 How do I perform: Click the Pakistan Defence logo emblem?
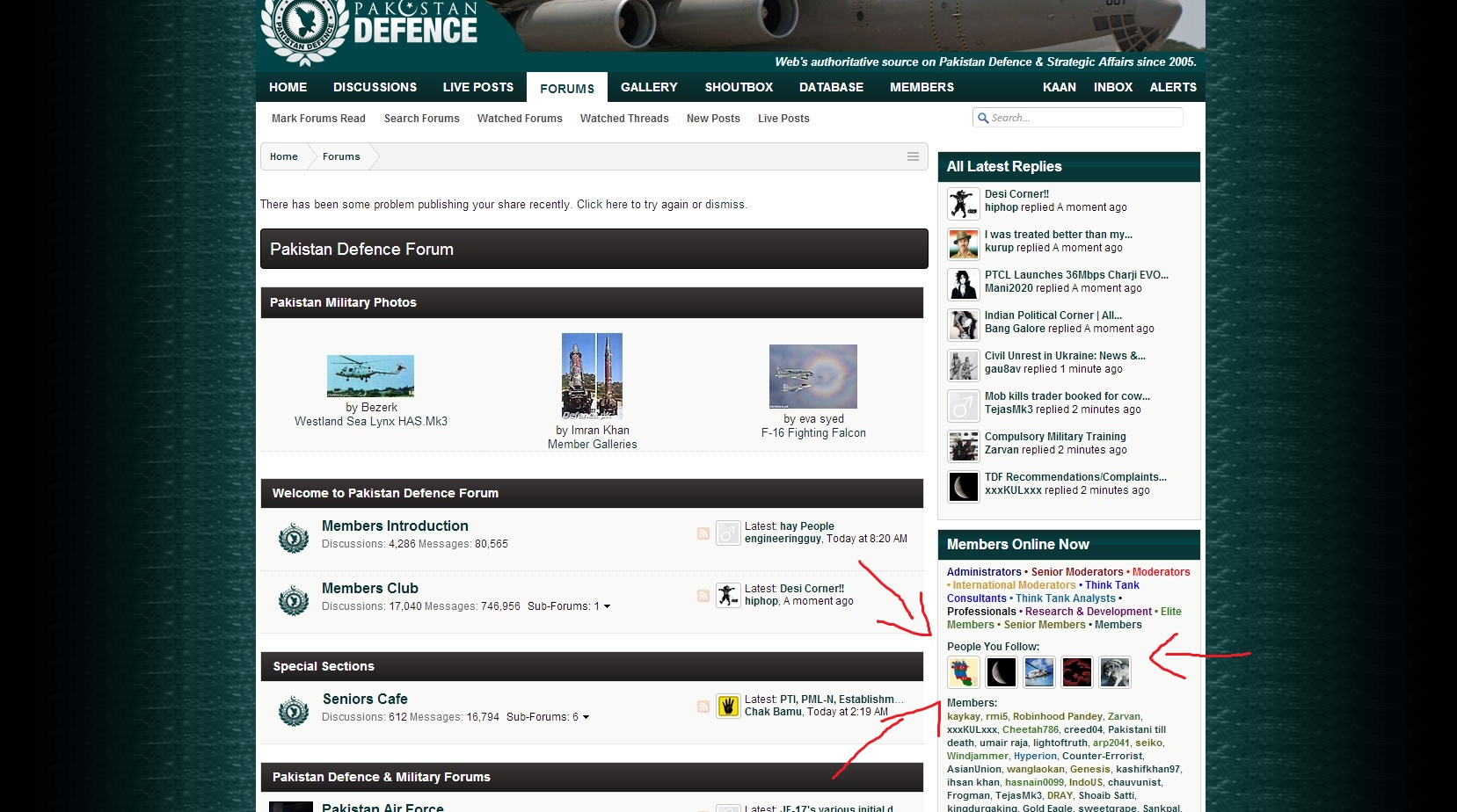305,31
